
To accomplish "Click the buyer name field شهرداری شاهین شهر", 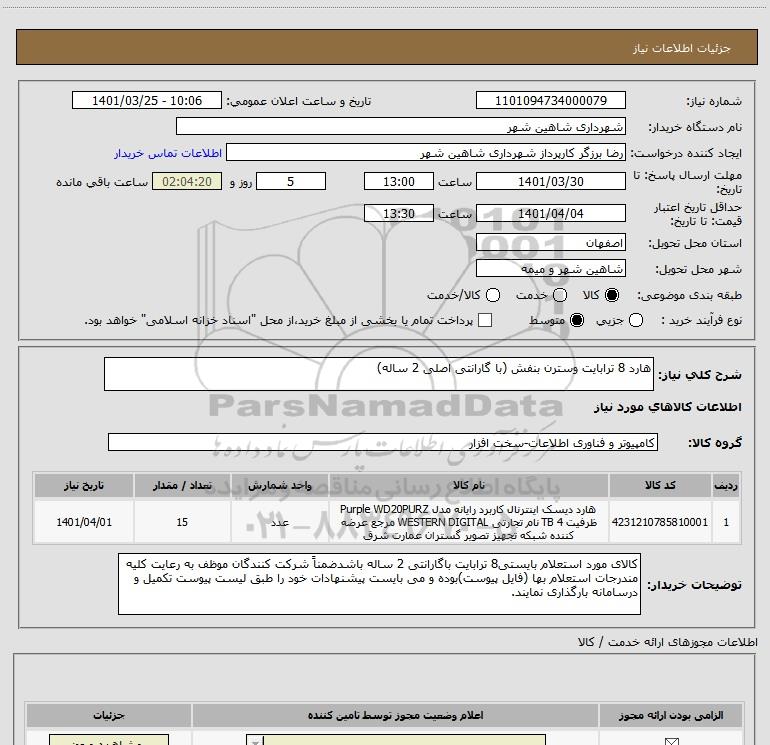I will tap(401, 126).
